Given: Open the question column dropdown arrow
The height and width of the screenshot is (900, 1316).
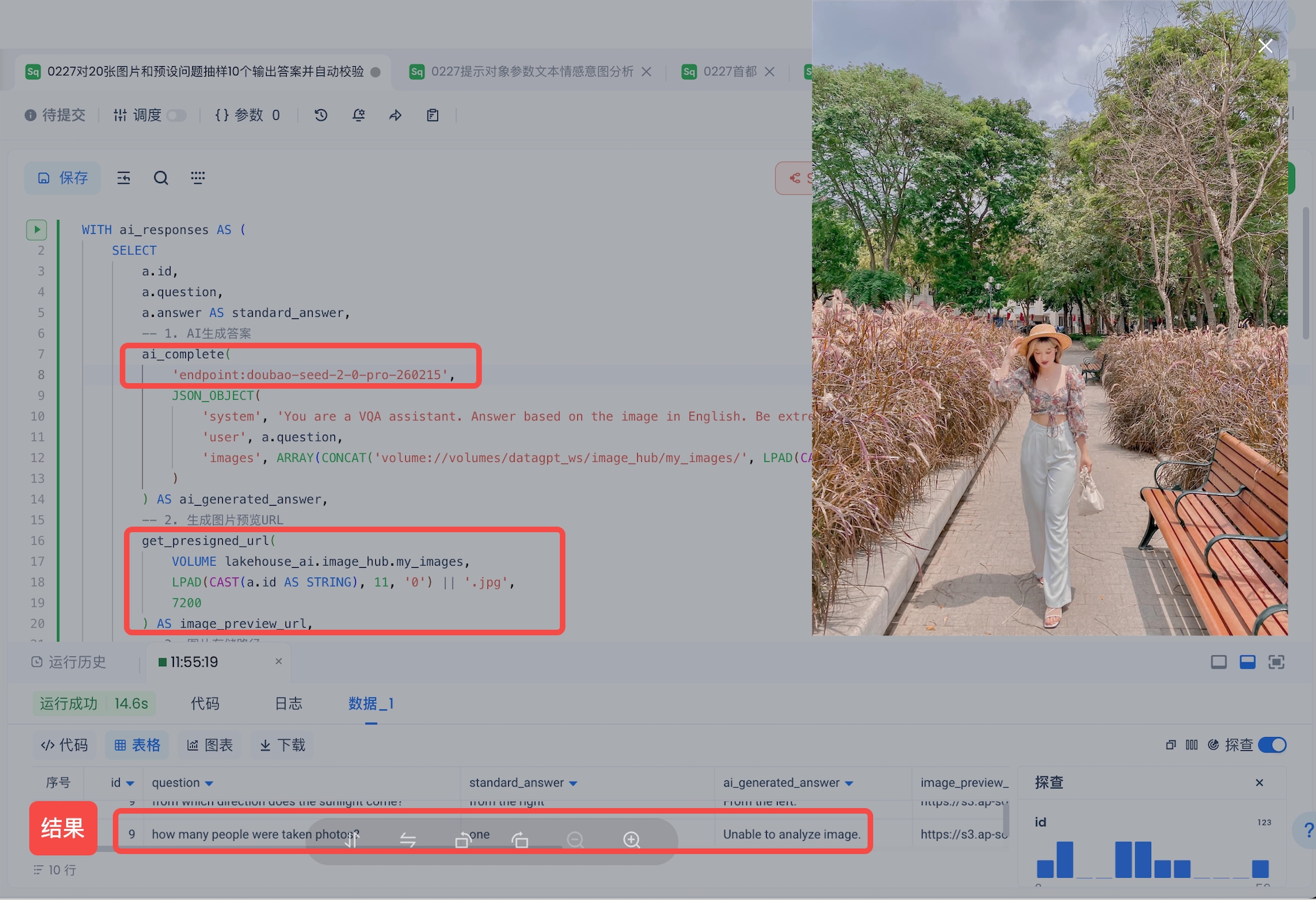Looking at the screenshot, I should pyautogui.click(x=209, y=784).
